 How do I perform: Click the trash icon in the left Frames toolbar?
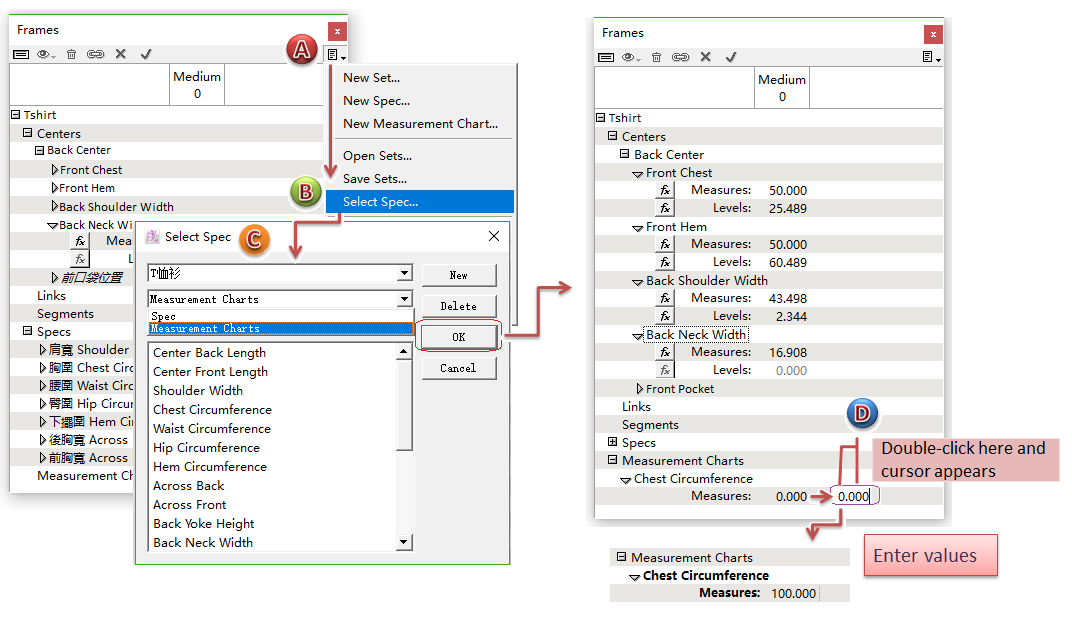[71, 54]
